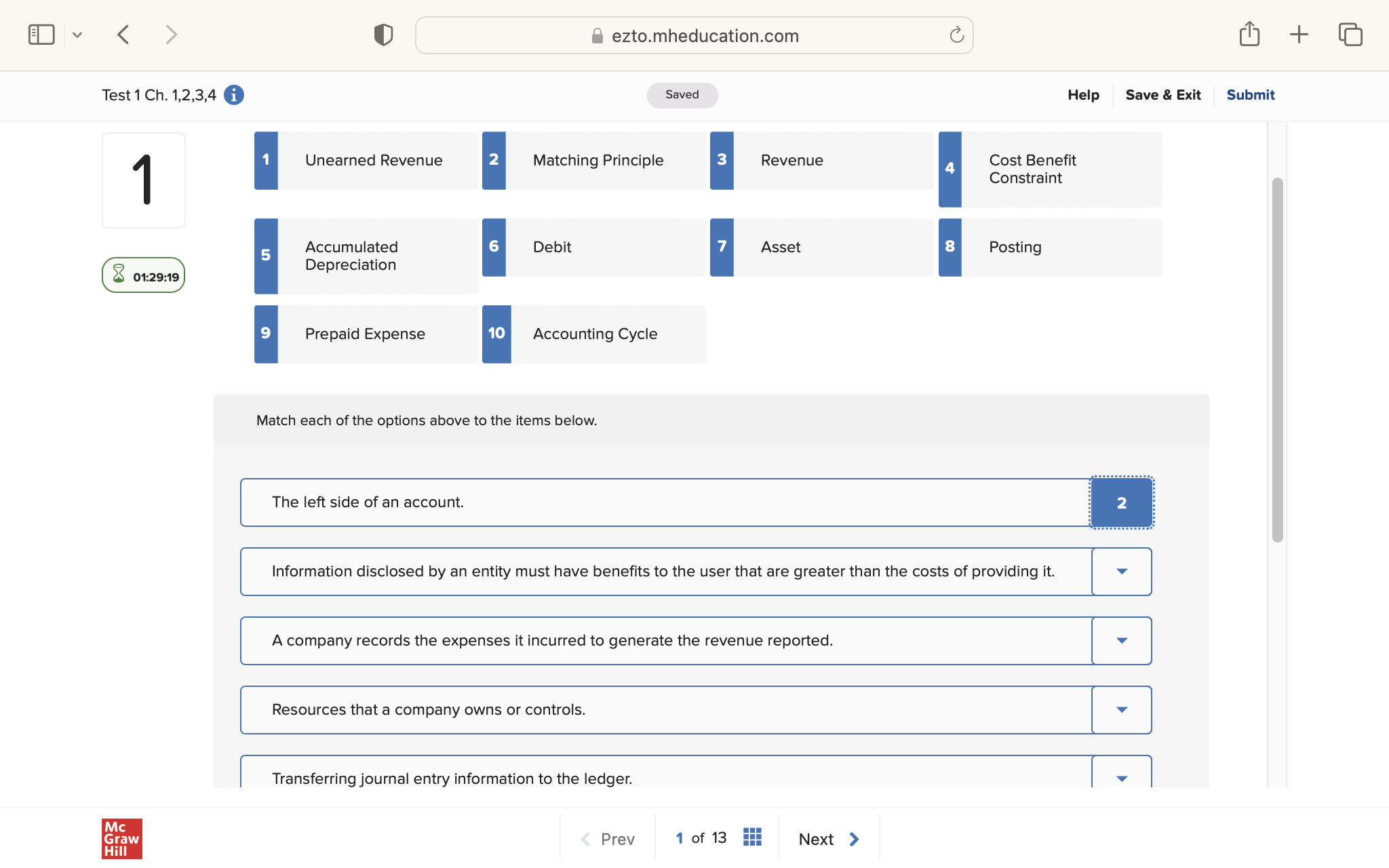Screen dimensions: 1389x868
Task: Click Save & Exit
Action: (x=1162, y=95)
